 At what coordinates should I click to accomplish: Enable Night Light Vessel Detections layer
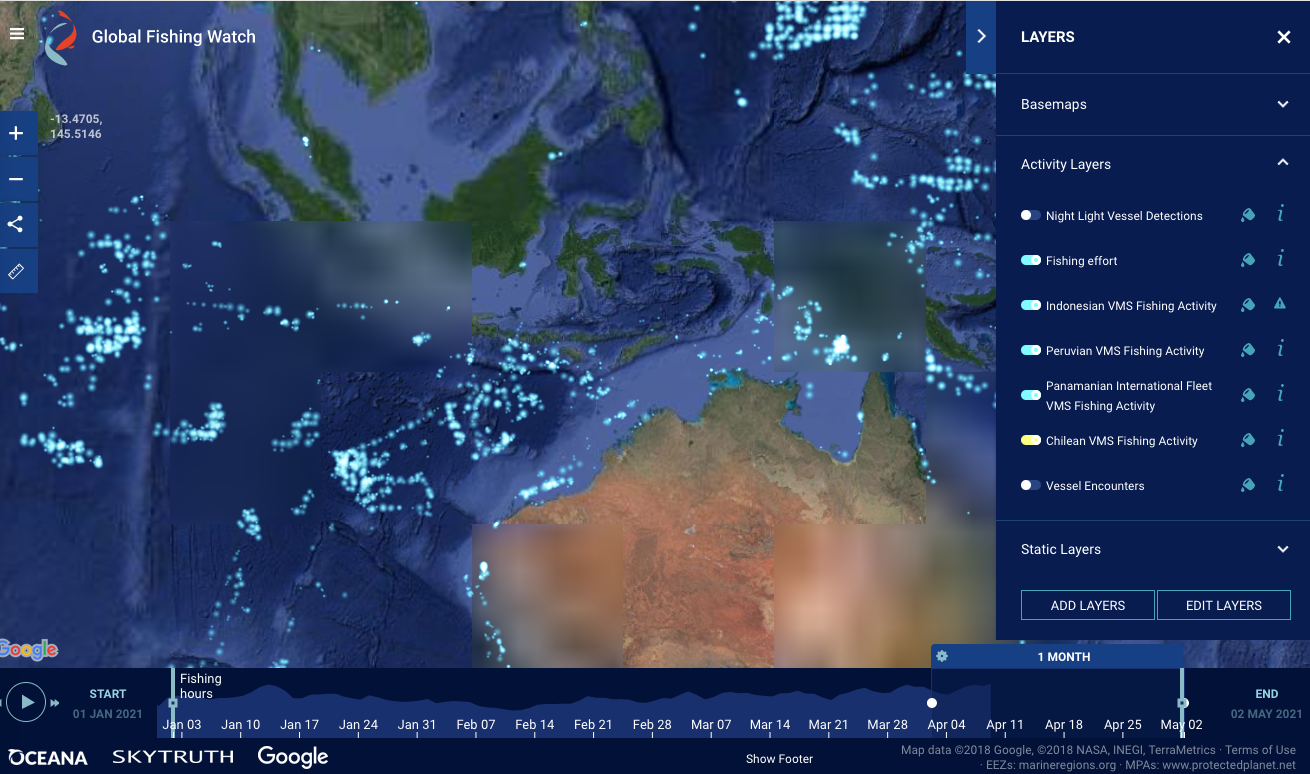(x=1030, y=216)
